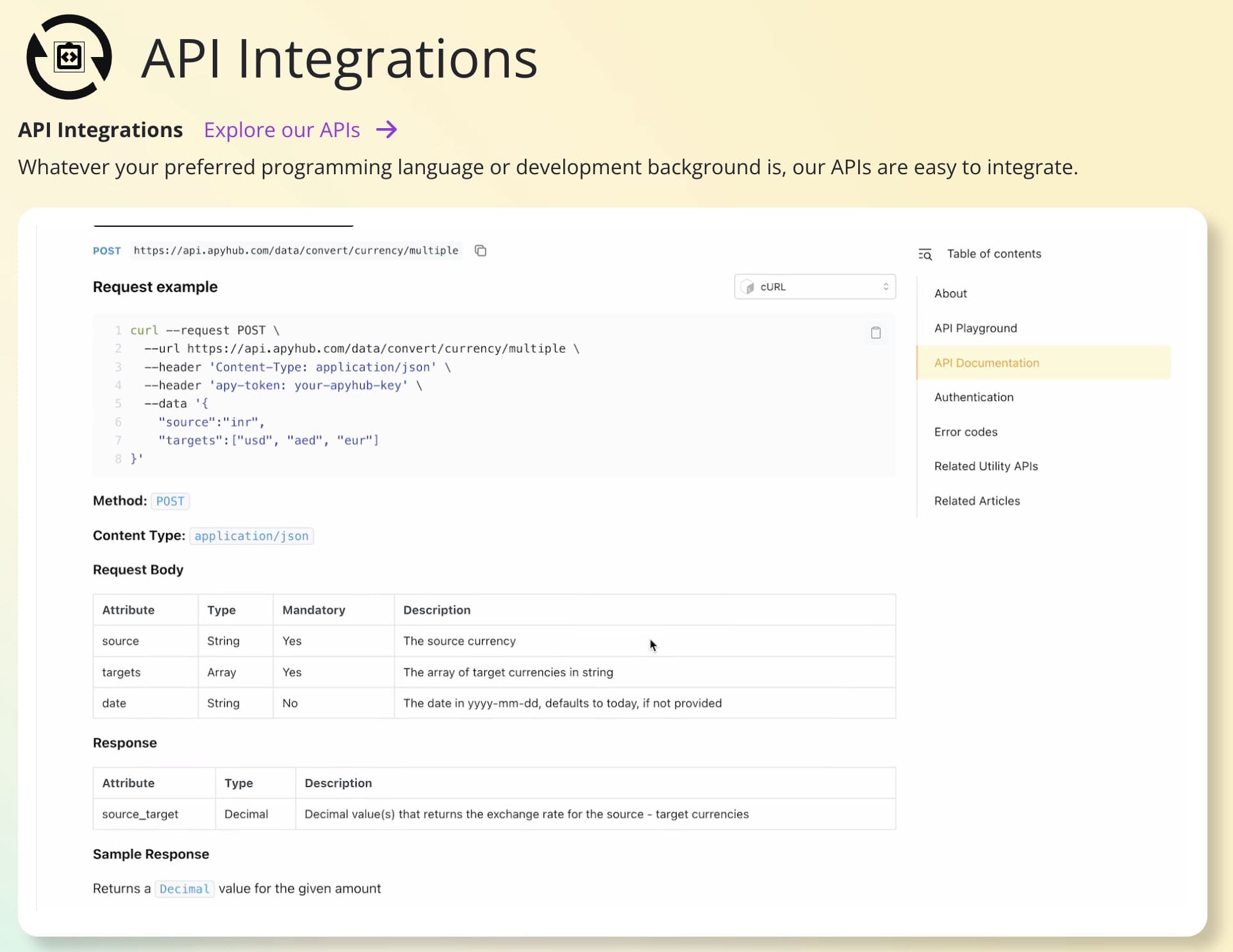Open Related Articles section

click(x=977, y=501)
